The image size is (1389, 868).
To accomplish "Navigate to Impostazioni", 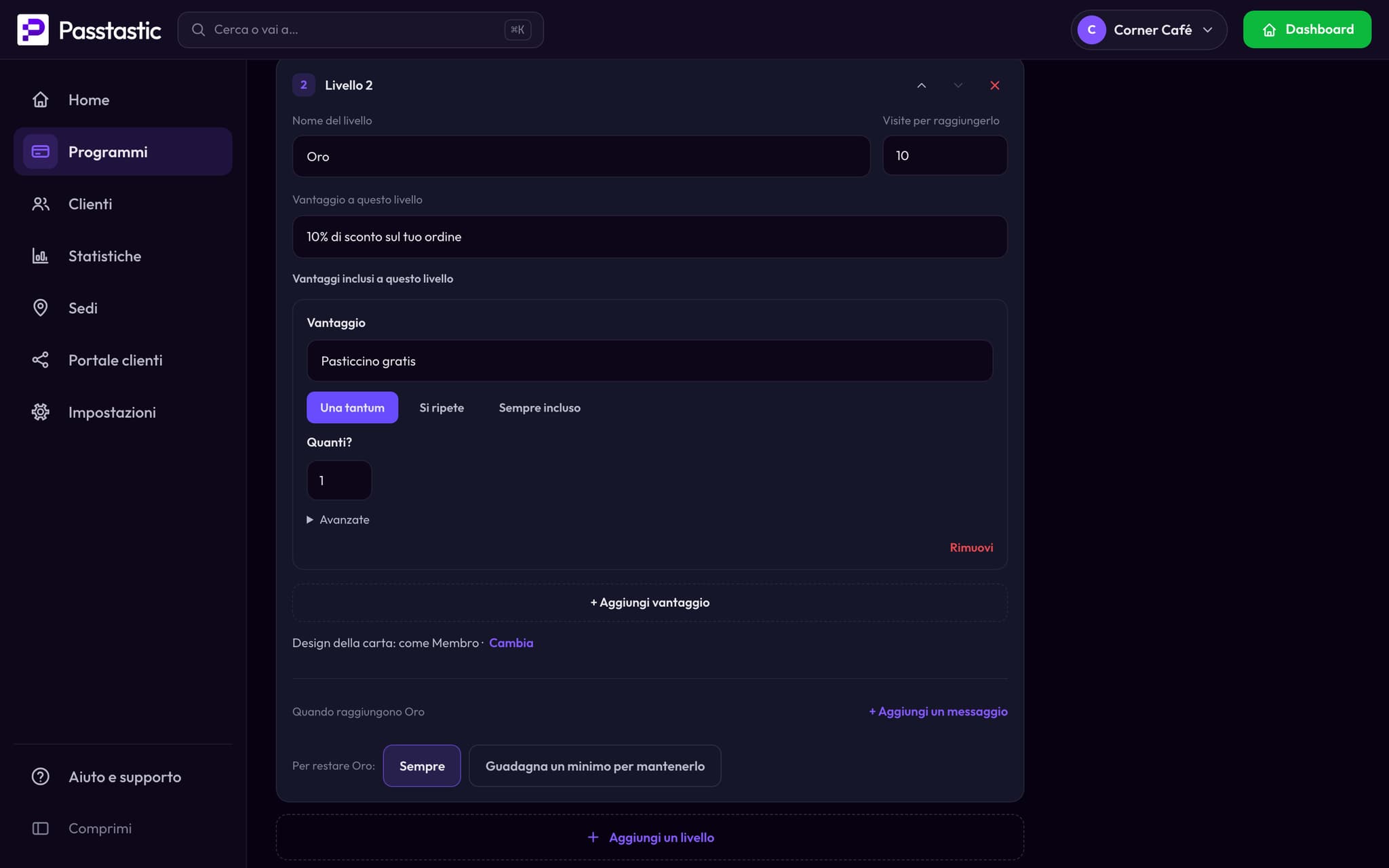I will point(123,412).
